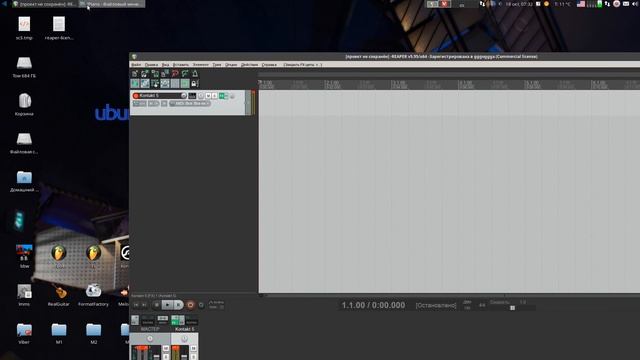Go to project start in transport
Viewport: 640px width, 360px height.
pyautogui.click(x=136, y=305)
